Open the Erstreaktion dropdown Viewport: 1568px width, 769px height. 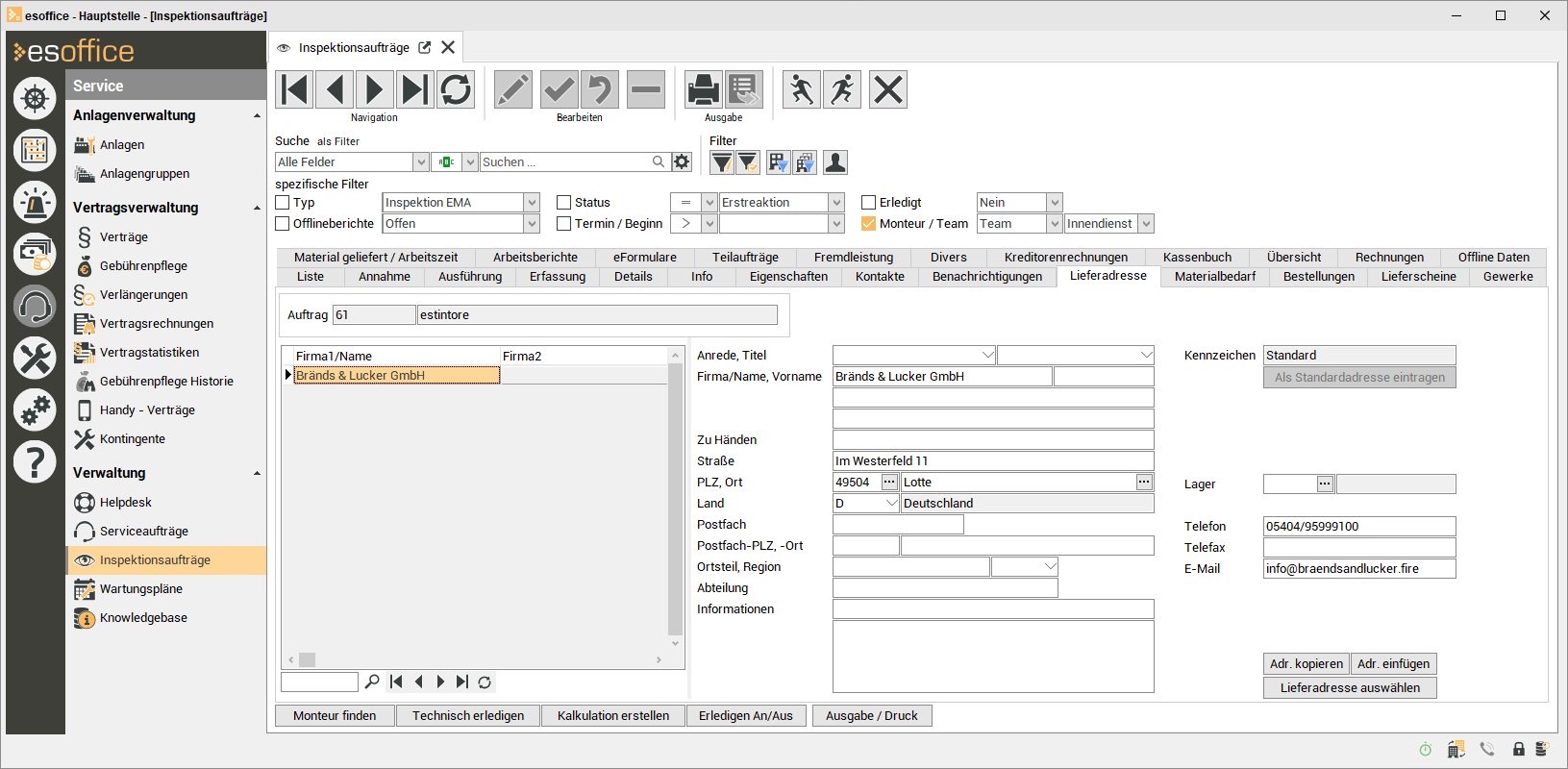coord(836,202)
